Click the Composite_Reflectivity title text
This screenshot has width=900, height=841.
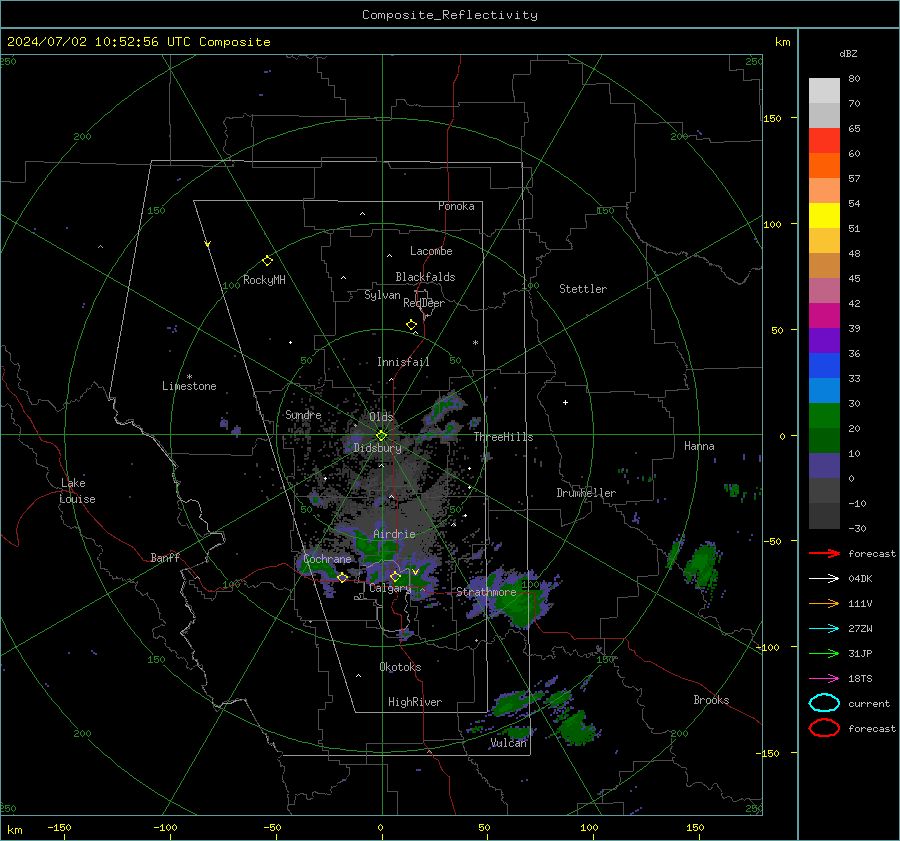point(450,15)
